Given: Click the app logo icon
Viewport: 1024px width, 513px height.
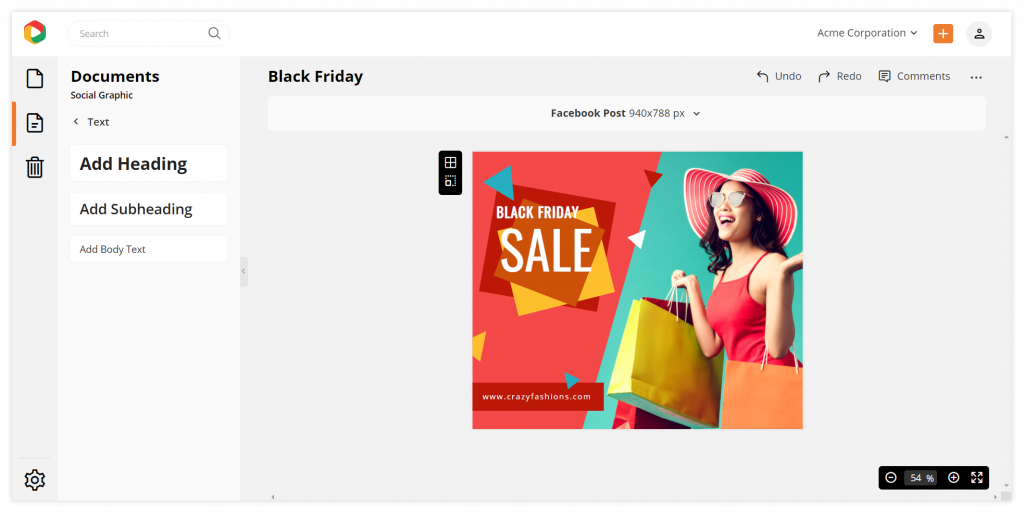Looking at the screenshot, I should (x=35, y=33).
